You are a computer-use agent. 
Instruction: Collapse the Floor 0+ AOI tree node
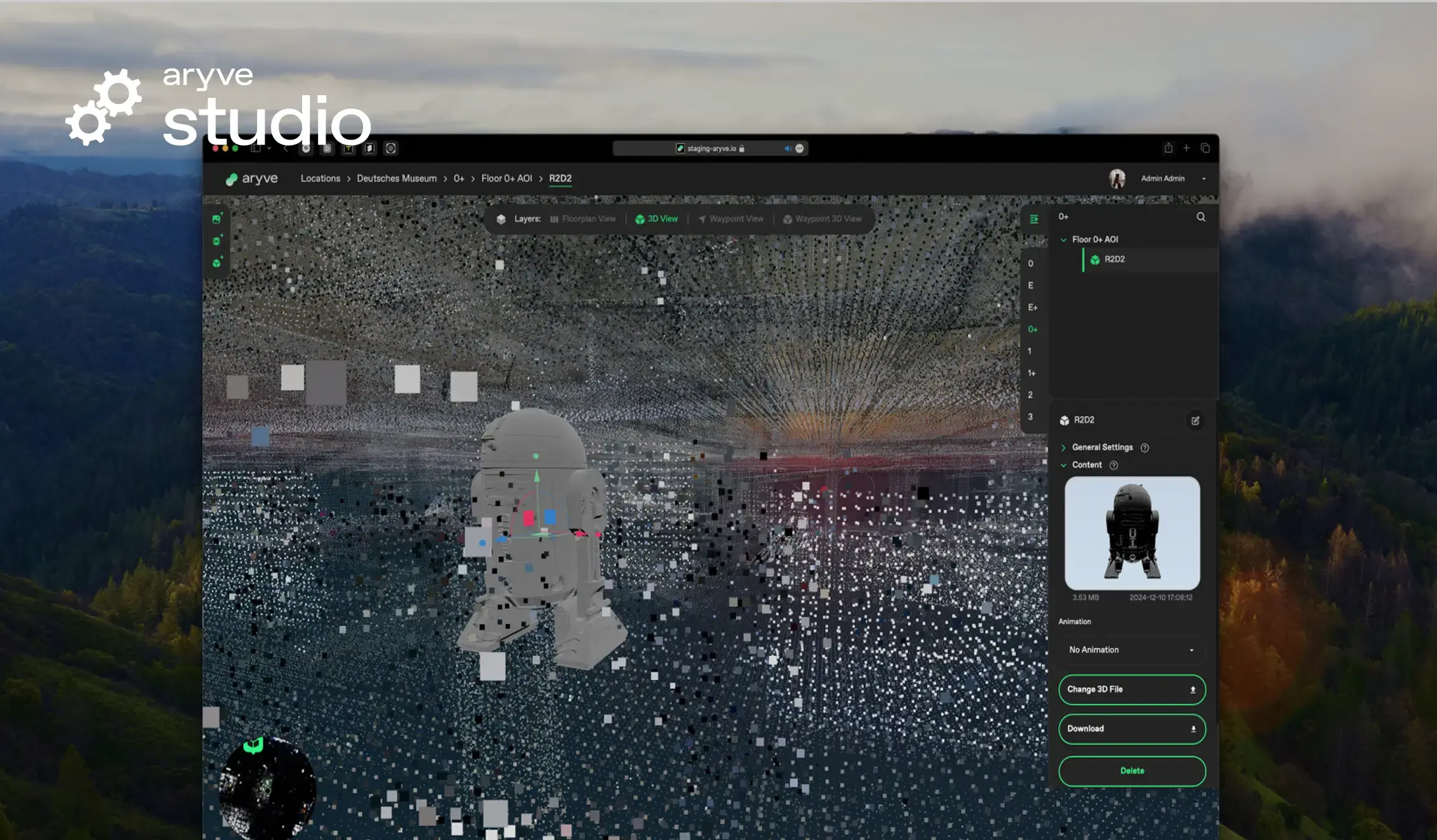point(1063,240)
